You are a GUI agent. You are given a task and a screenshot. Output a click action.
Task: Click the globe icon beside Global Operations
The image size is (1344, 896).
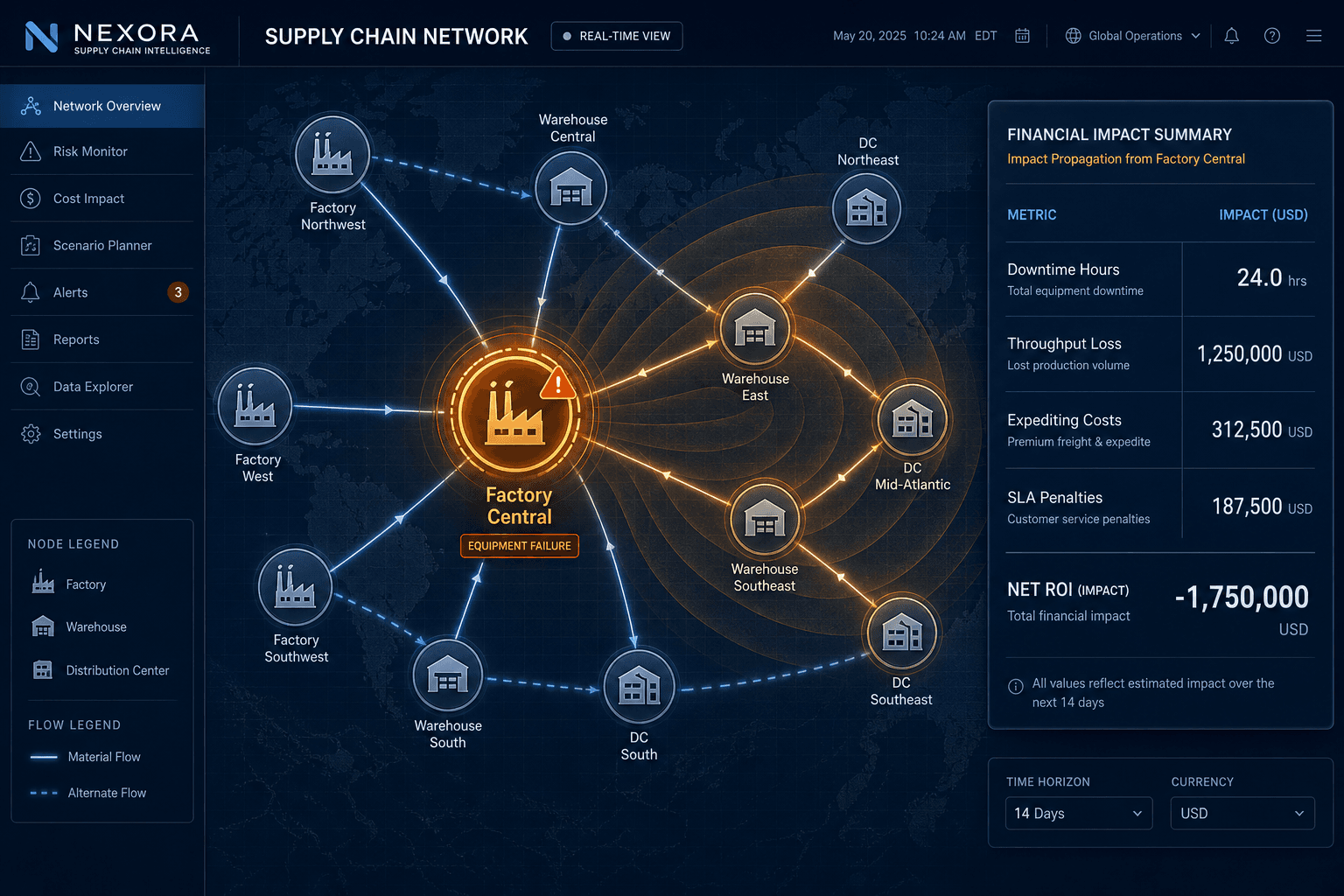point(1073,36)
